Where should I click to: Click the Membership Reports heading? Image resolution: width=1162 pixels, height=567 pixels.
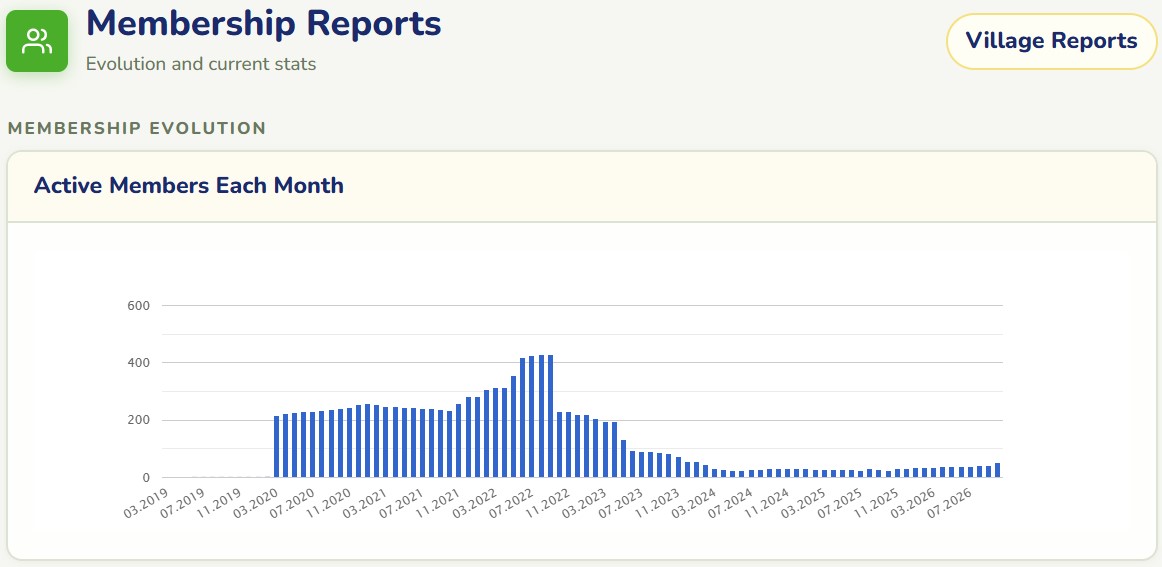(x=263, y=23)
